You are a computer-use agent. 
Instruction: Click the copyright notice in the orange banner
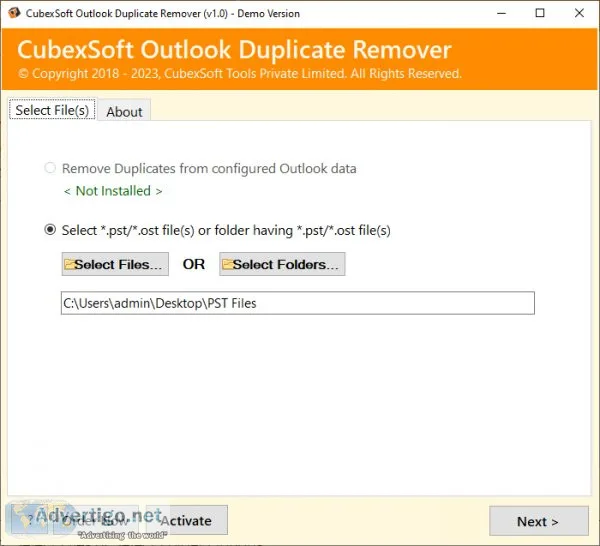240,73
